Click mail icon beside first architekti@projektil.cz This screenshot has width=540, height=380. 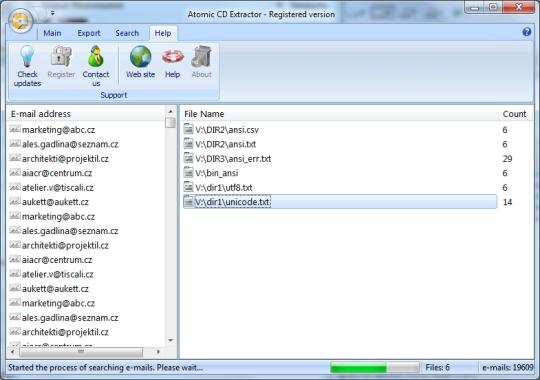[x=15, y=158]
